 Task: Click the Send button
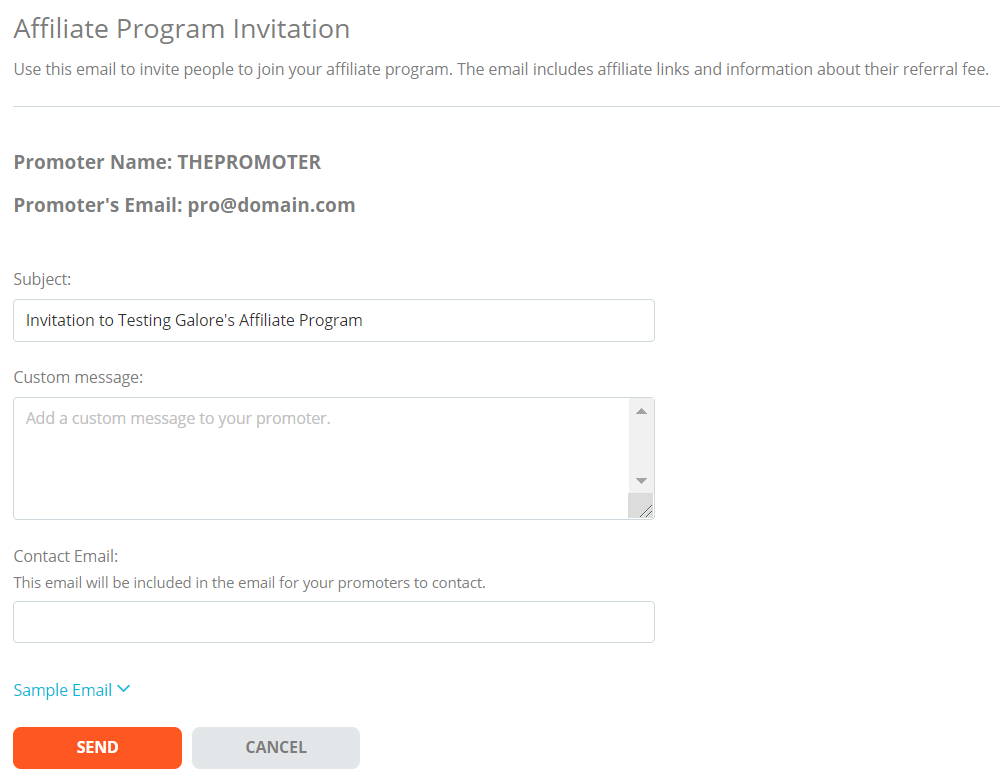click(97, 747)
